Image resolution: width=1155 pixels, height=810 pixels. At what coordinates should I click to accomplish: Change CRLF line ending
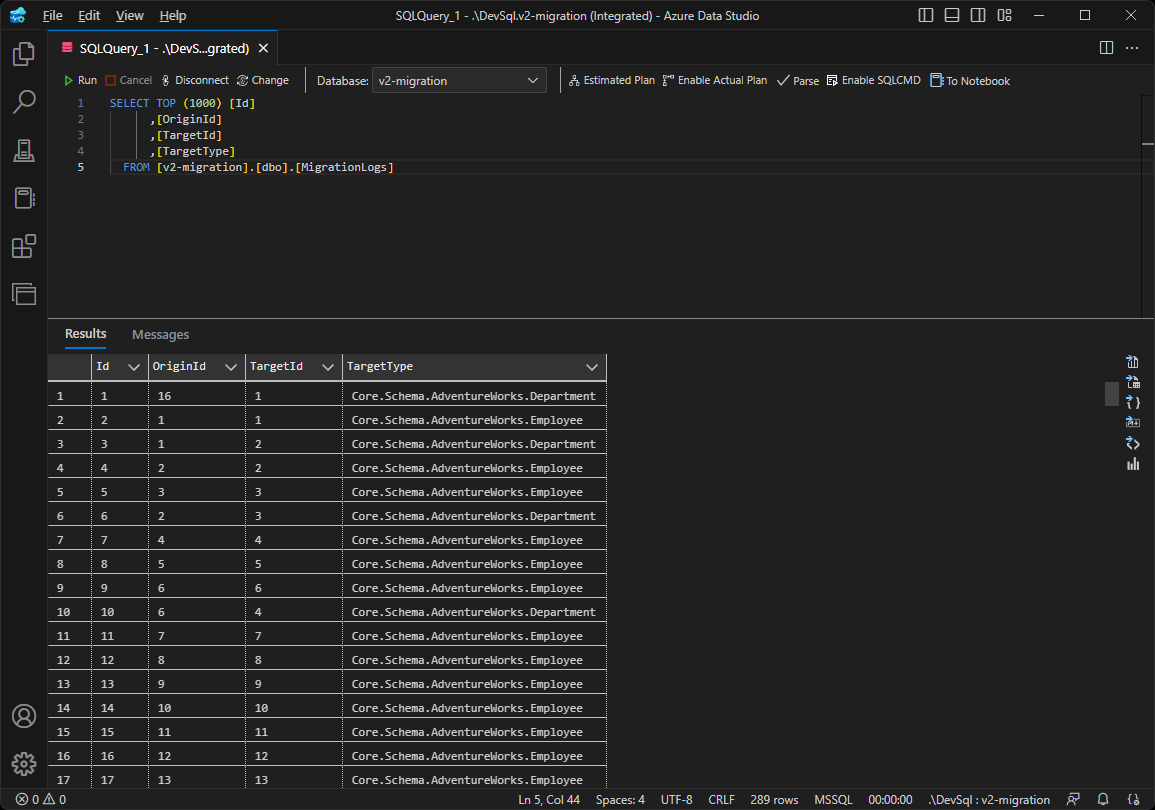721,800
